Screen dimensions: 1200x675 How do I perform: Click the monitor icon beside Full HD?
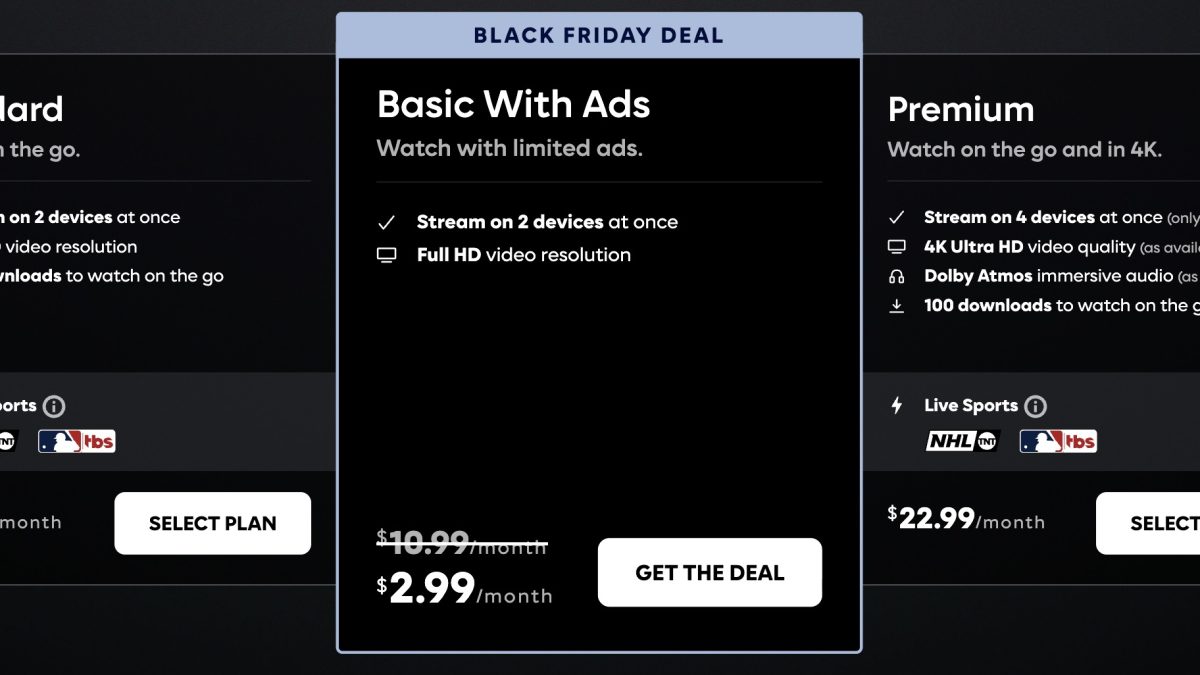(x=386, y=255)
